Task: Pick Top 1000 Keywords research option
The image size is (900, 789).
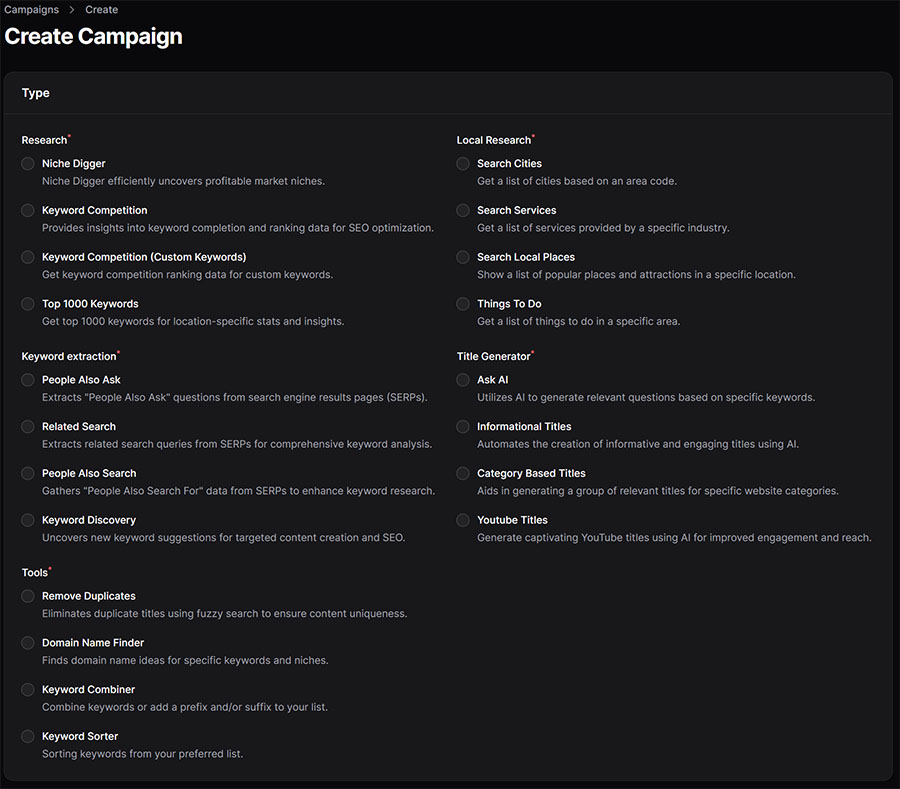Action: pyautogui.click(x=27, y=303)
